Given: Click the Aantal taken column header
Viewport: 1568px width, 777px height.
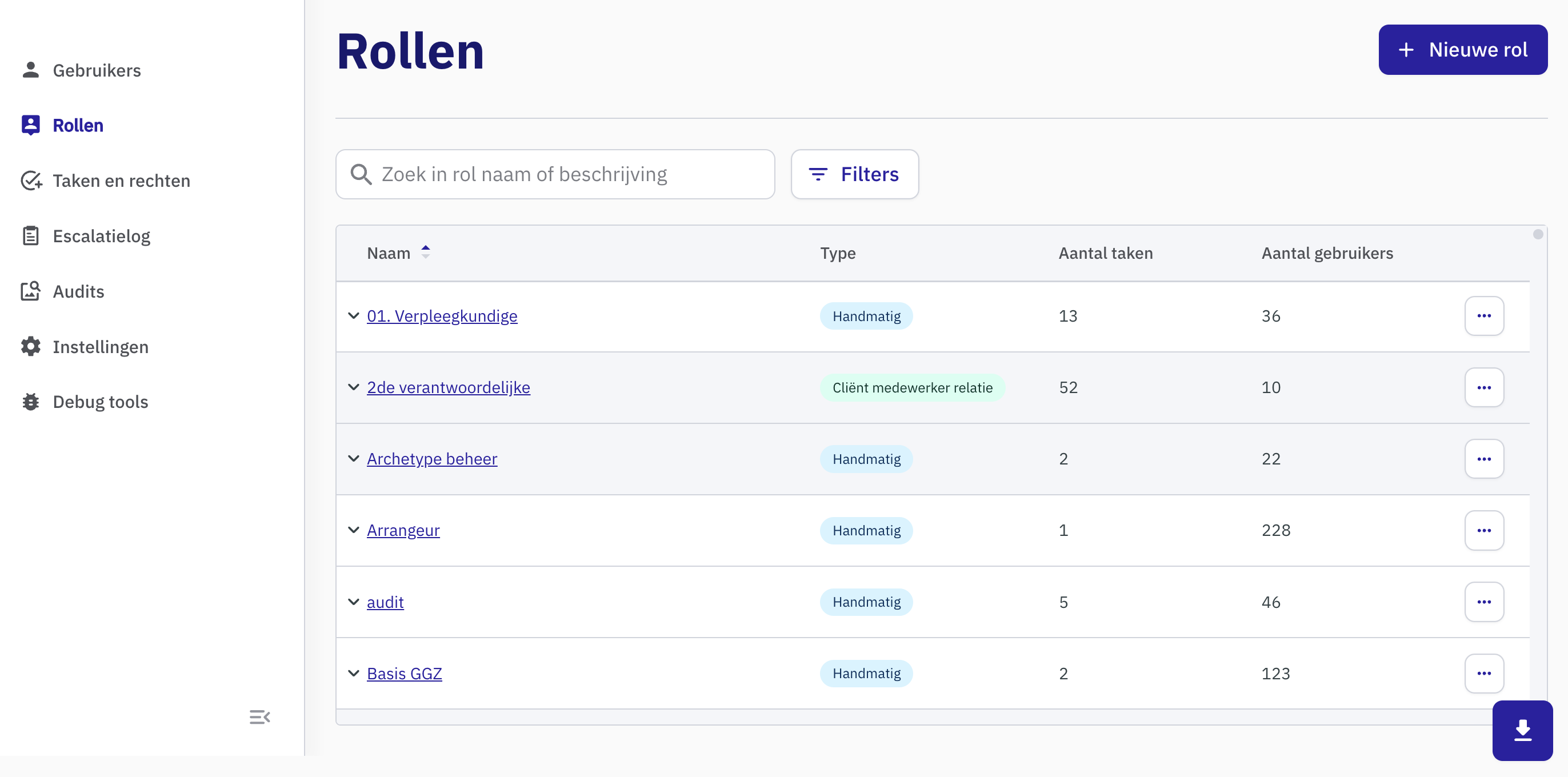Looking at the screenshot, I should pos(1105,253).
